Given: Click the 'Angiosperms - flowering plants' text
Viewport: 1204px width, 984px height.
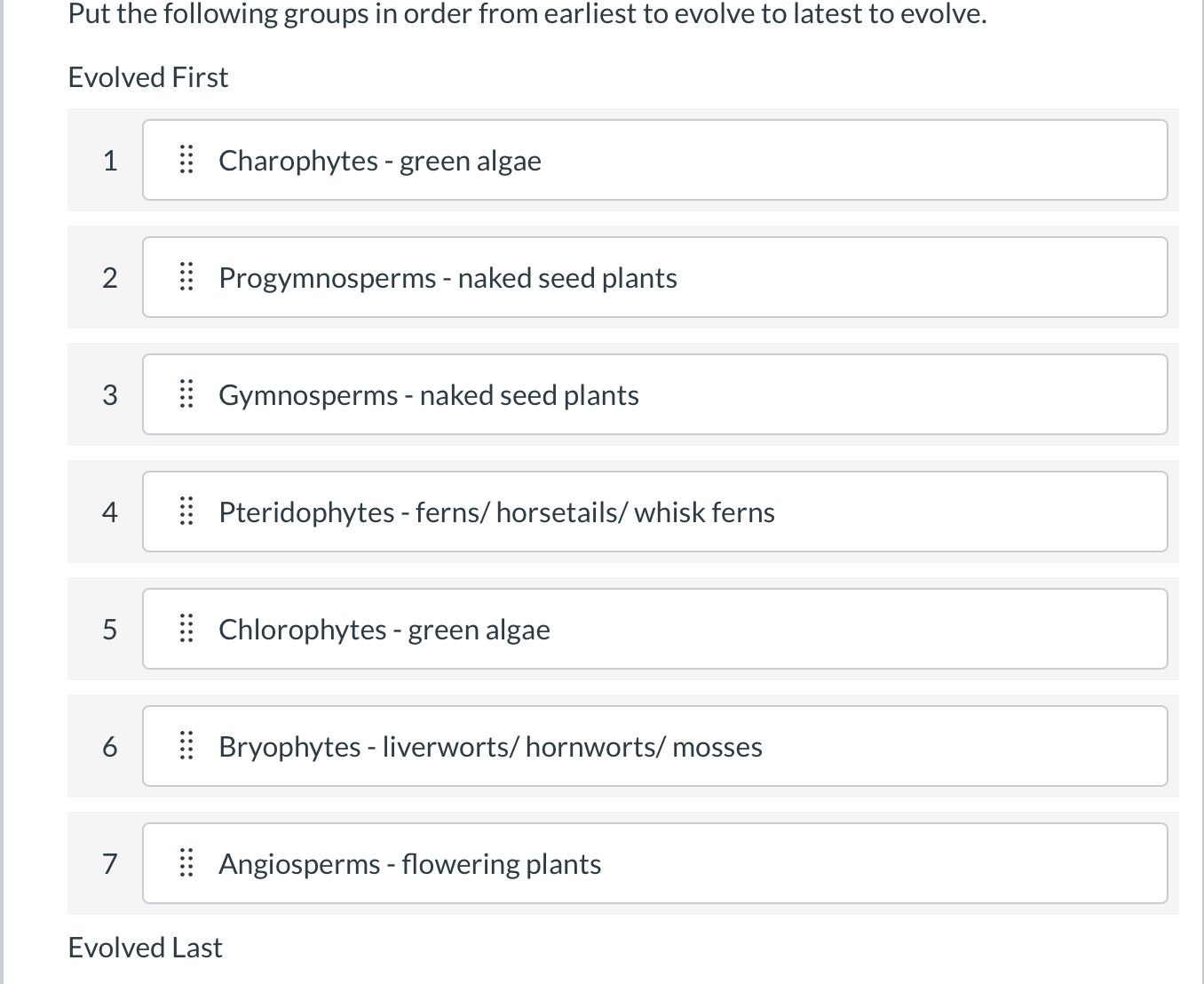Looking at the screenshot, I should [409, 864].
